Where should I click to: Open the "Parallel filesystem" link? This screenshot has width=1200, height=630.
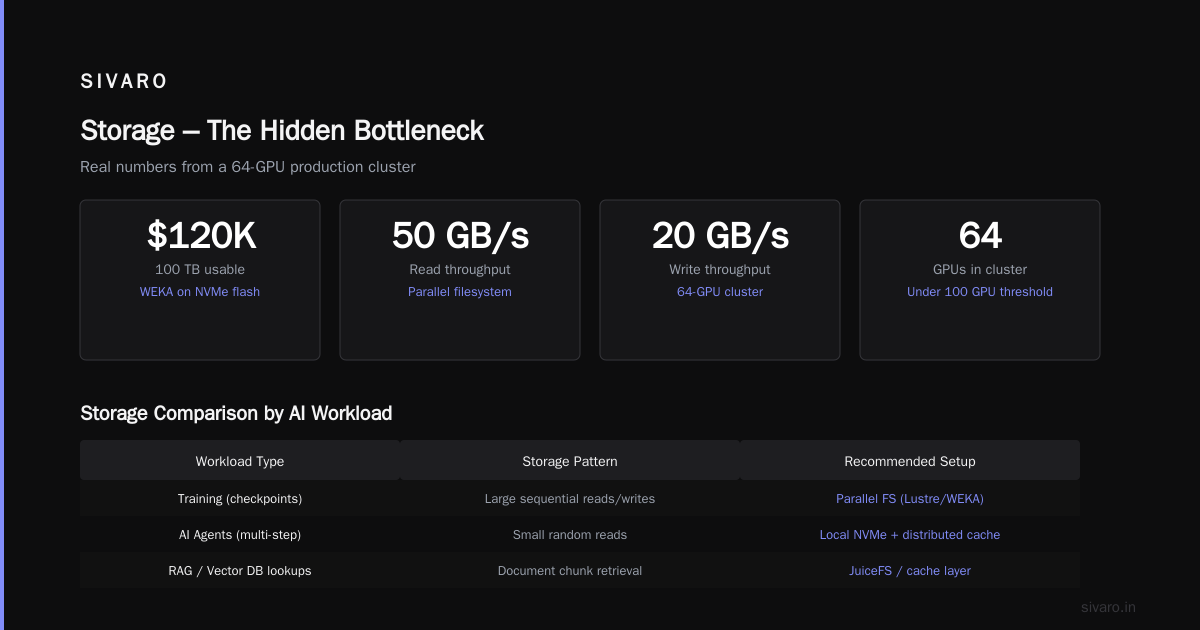460,292
